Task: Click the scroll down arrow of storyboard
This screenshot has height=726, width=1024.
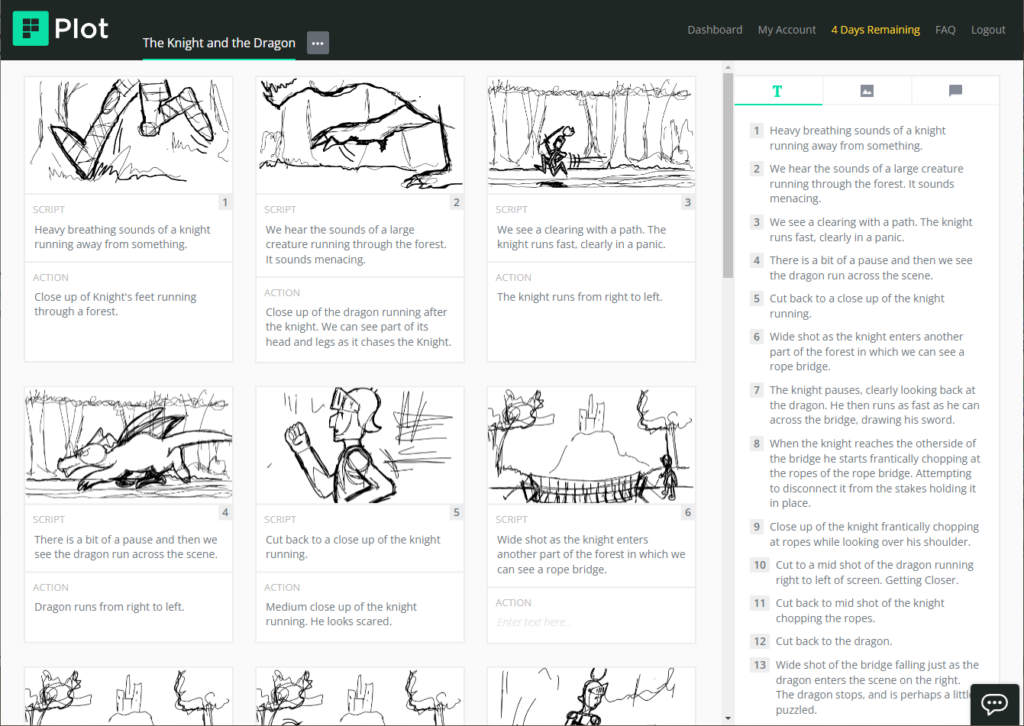Action: (x=728, y=719)
